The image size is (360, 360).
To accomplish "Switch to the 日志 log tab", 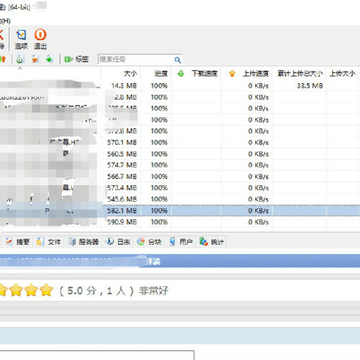I will (118, 242).
